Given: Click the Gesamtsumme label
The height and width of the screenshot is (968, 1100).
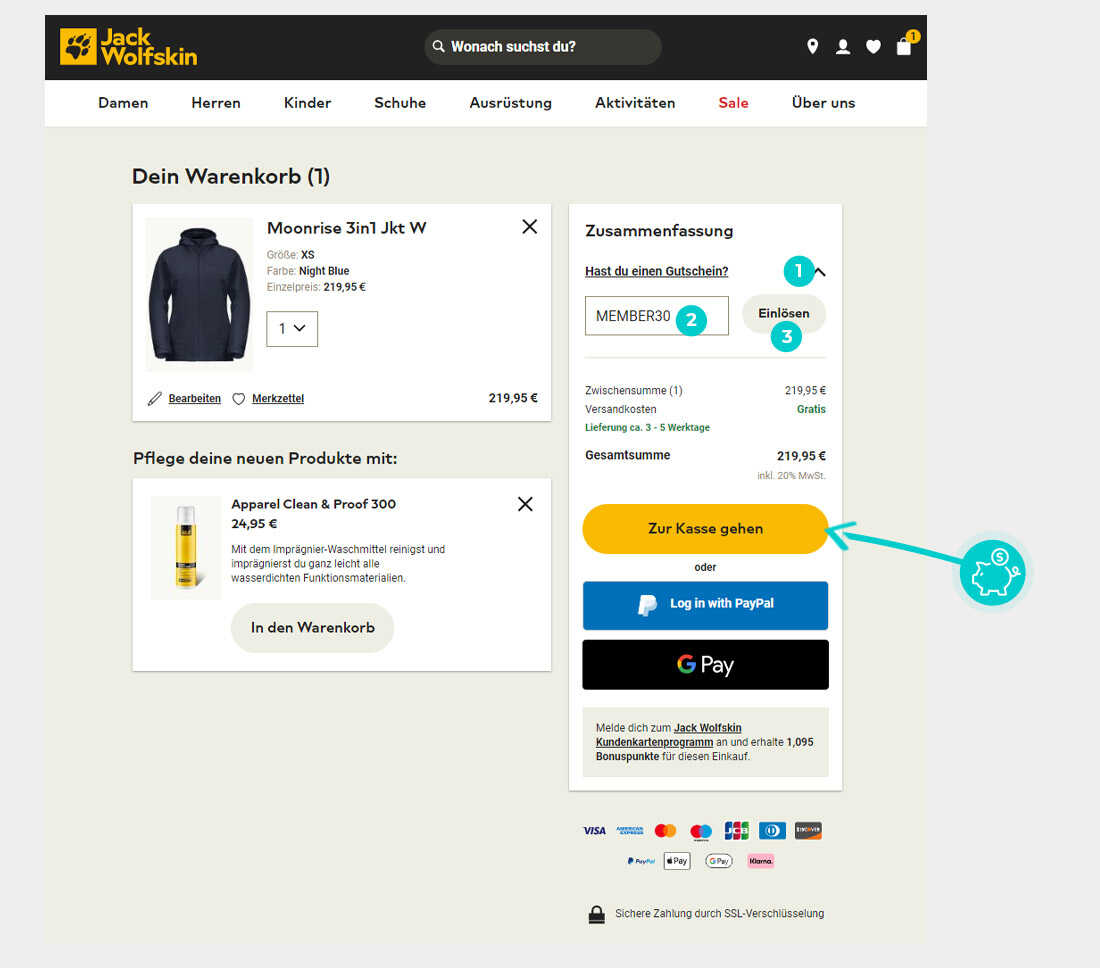Looking at the screenshot, I should click(627, 455).
